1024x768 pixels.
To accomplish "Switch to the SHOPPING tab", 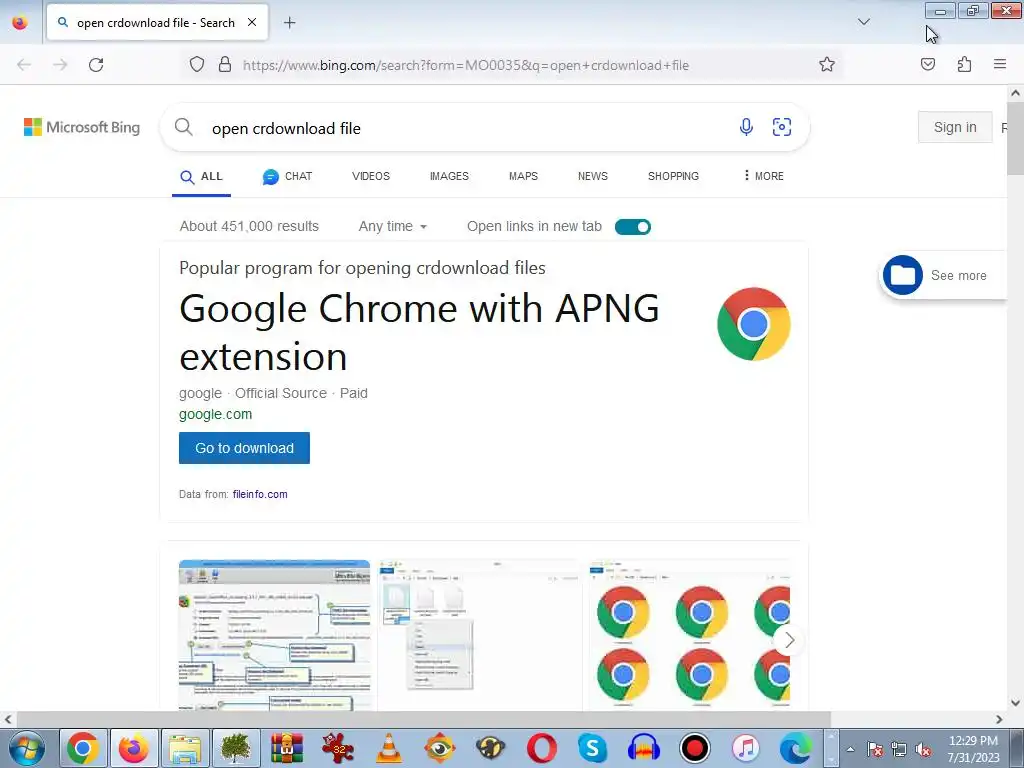I will click(673, 176).
